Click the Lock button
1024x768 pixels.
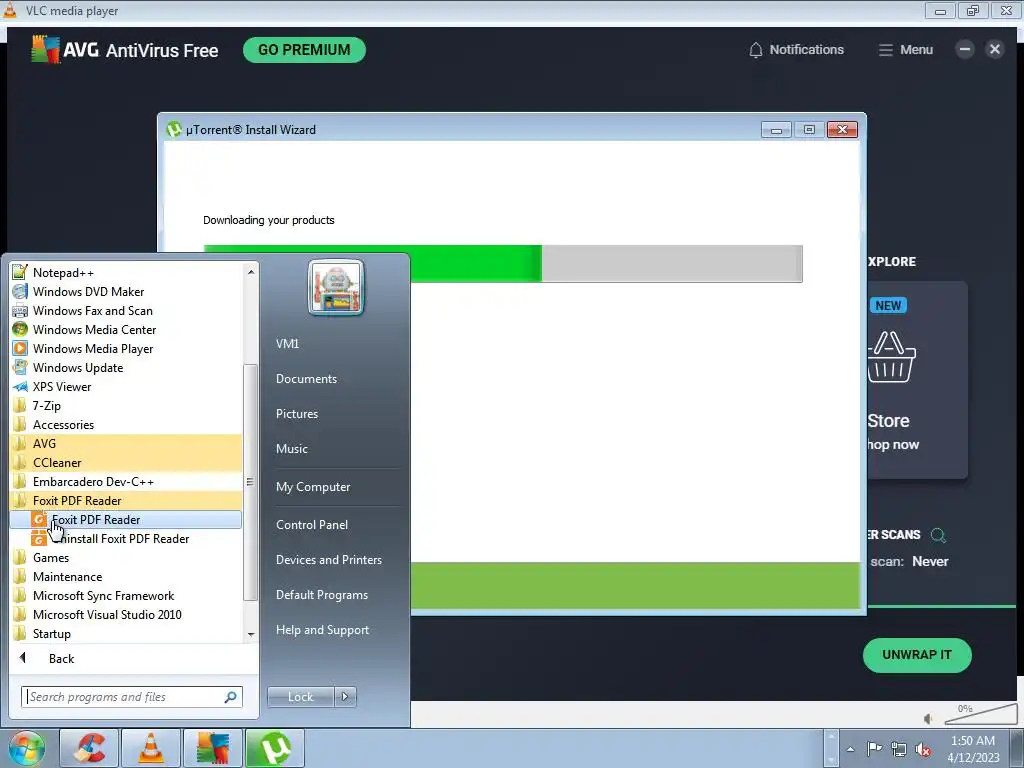click(300, 697)
